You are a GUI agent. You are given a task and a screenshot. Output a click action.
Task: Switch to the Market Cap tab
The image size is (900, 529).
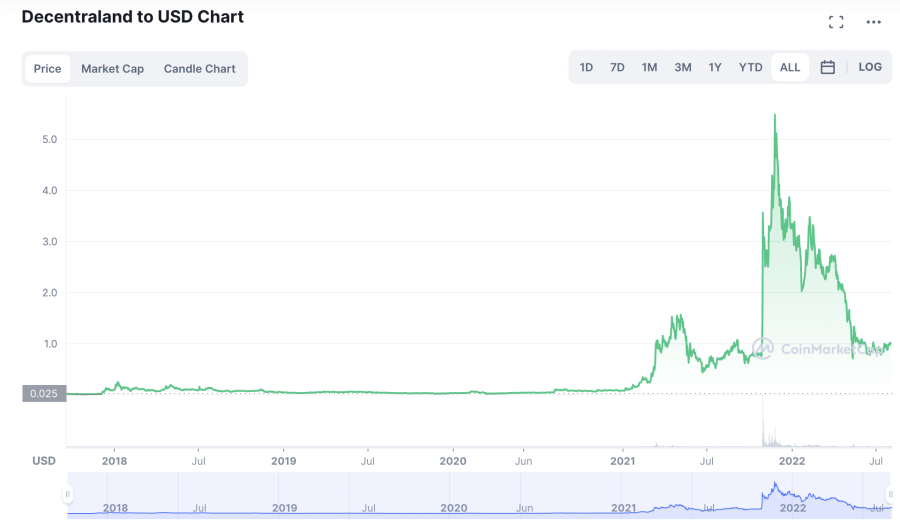(112, 69)
